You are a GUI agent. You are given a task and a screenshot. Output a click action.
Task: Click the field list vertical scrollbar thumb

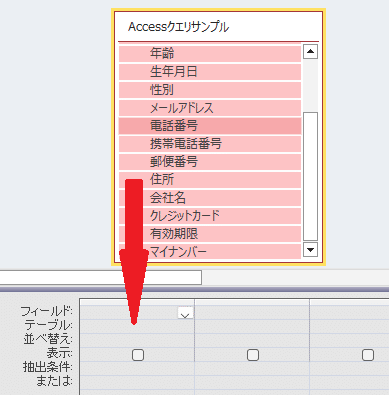(x=310, y=176)
